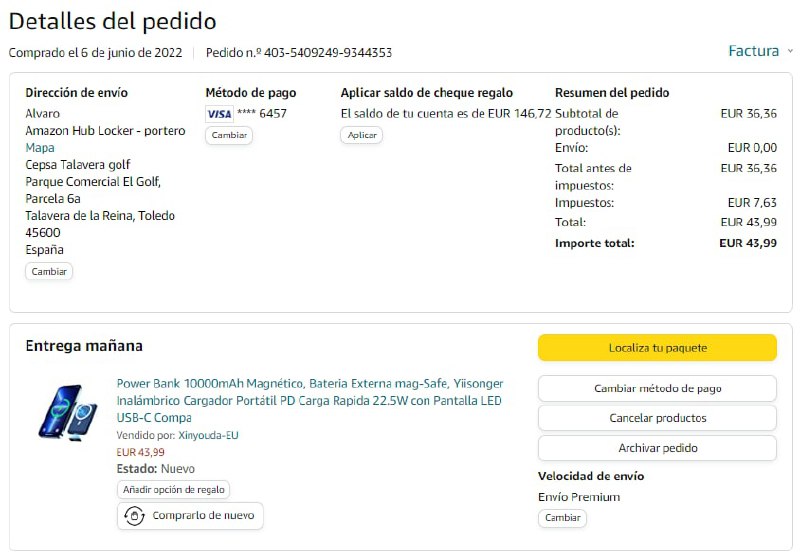Click the VISA card icon

[x=219, y=114]
